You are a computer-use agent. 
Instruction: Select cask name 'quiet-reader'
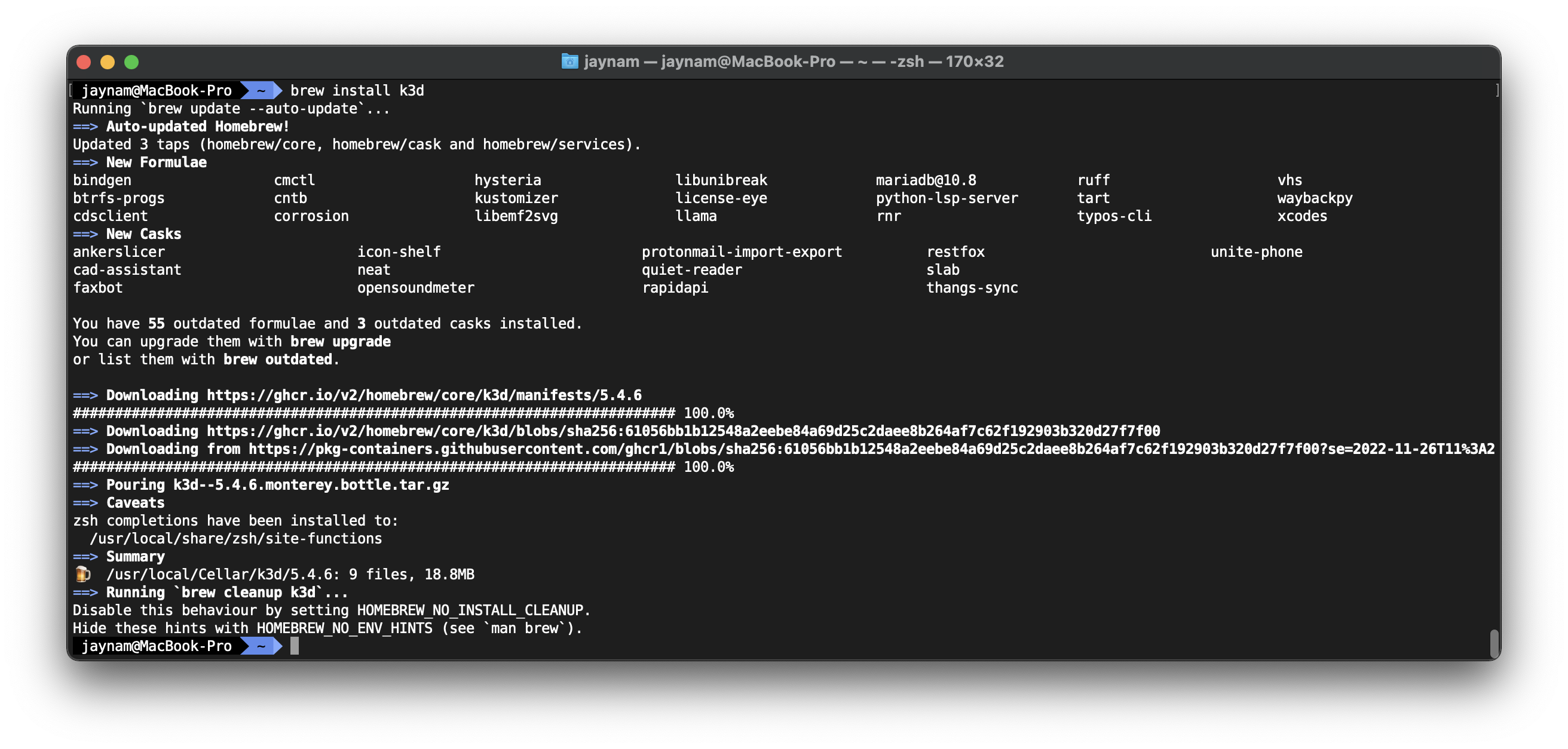692,269
